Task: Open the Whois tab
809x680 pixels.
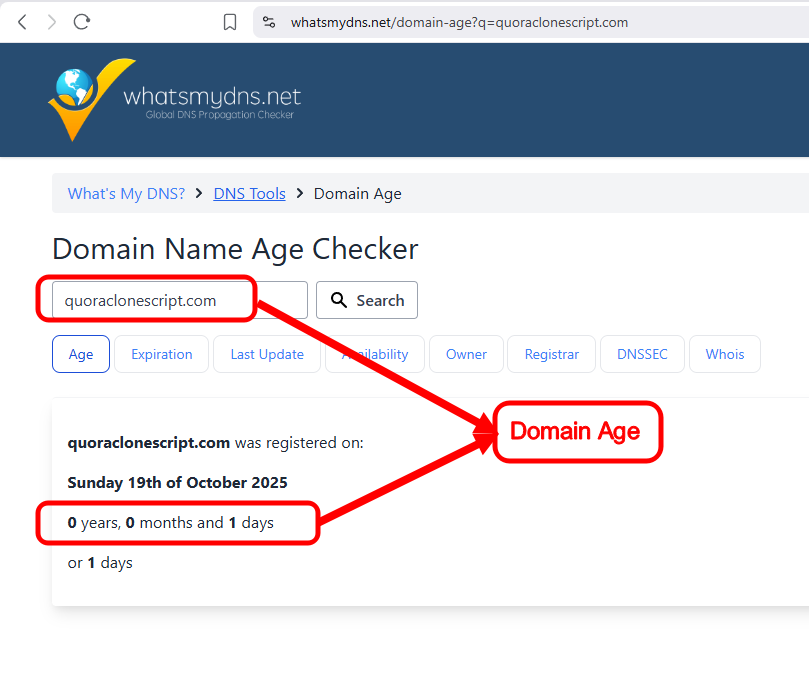Action: click(724, 354)
